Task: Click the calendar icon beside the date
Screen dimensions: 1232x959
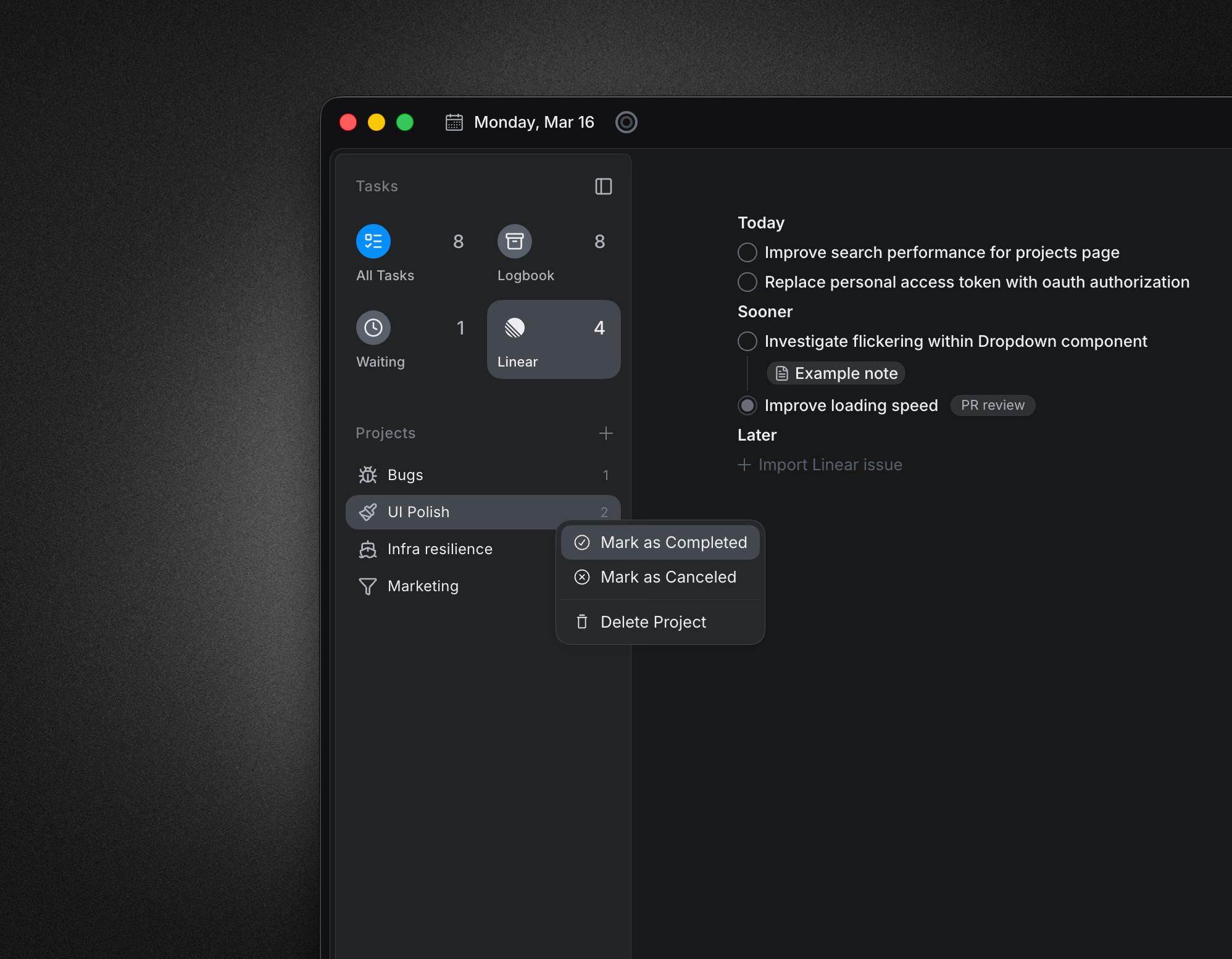Action: (x=454, y=122)
